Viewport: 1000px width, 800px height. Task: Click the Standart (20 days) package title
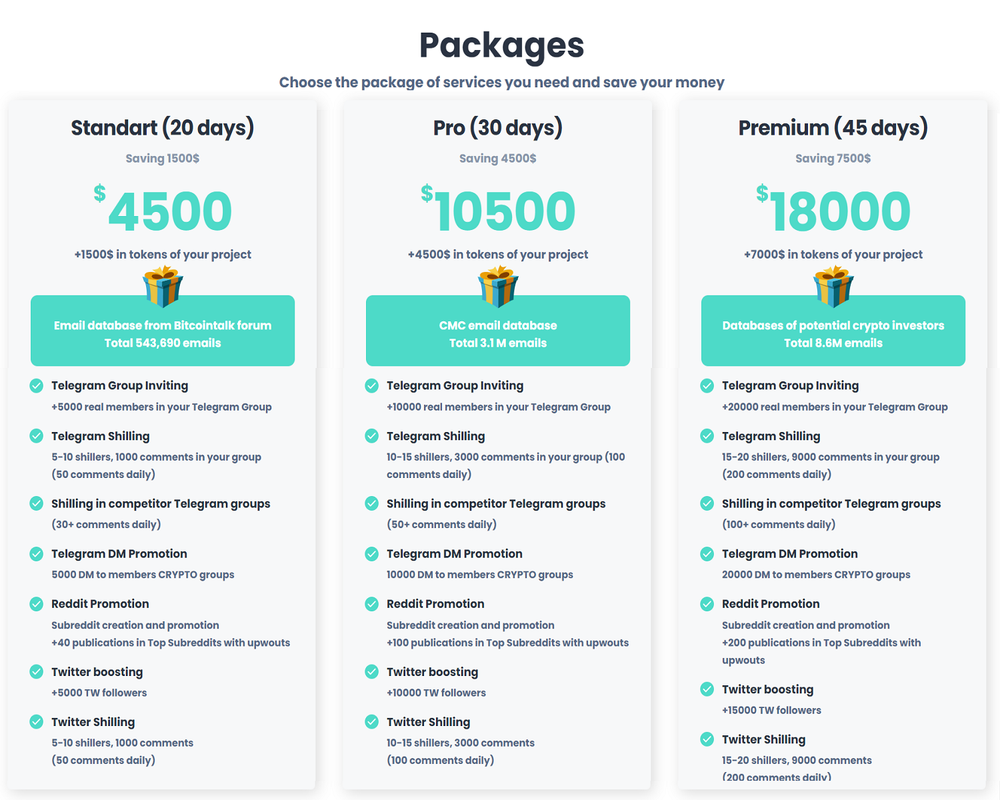click(163, 128)
